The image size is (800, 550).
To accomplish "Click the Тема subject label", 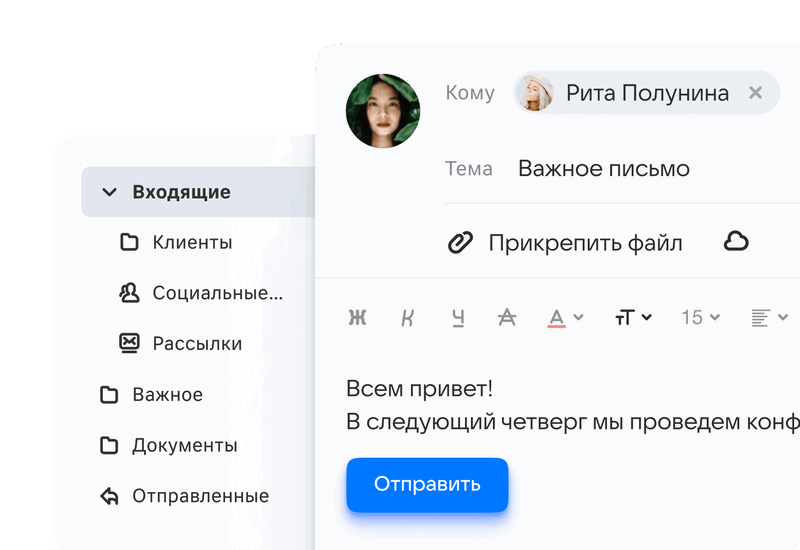I will pyautogui.click(x=469, y=168).
